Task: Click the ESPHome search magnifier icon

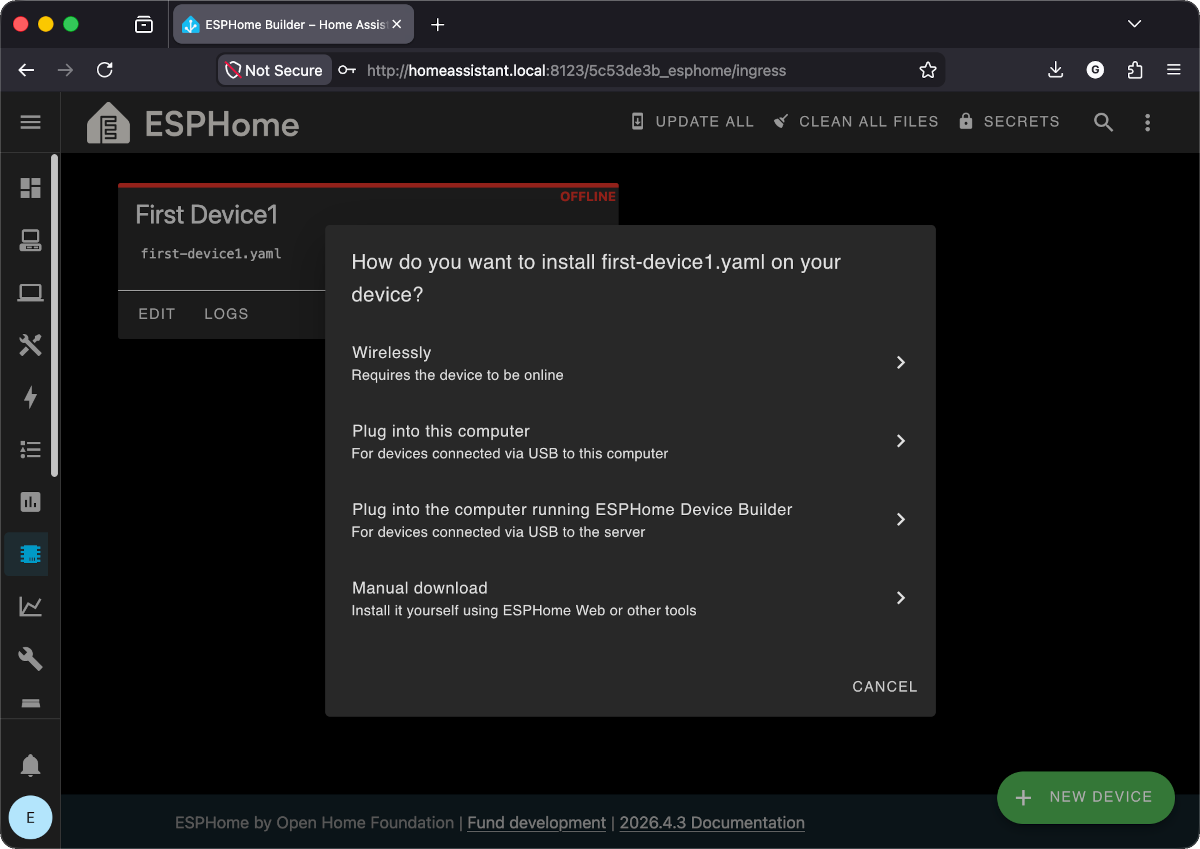Action: (1103, 122)
